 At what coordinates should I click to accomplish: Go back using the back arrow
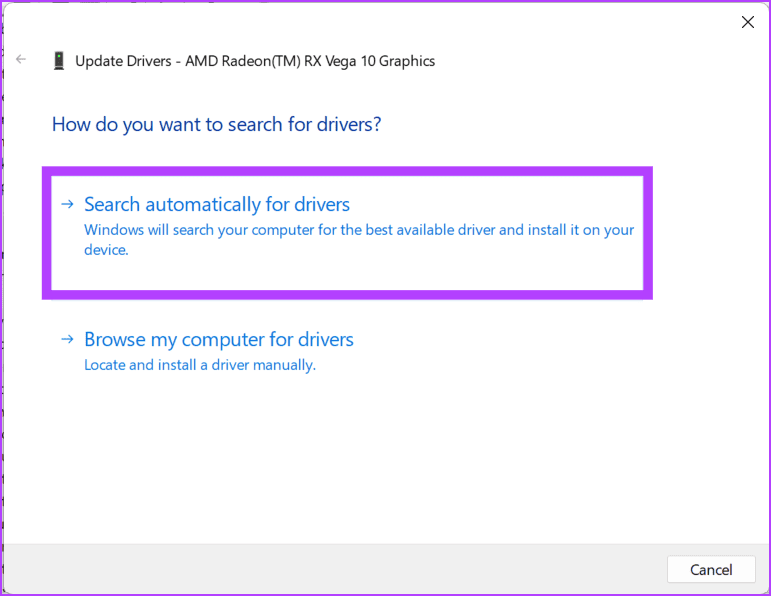pos(21,60)
